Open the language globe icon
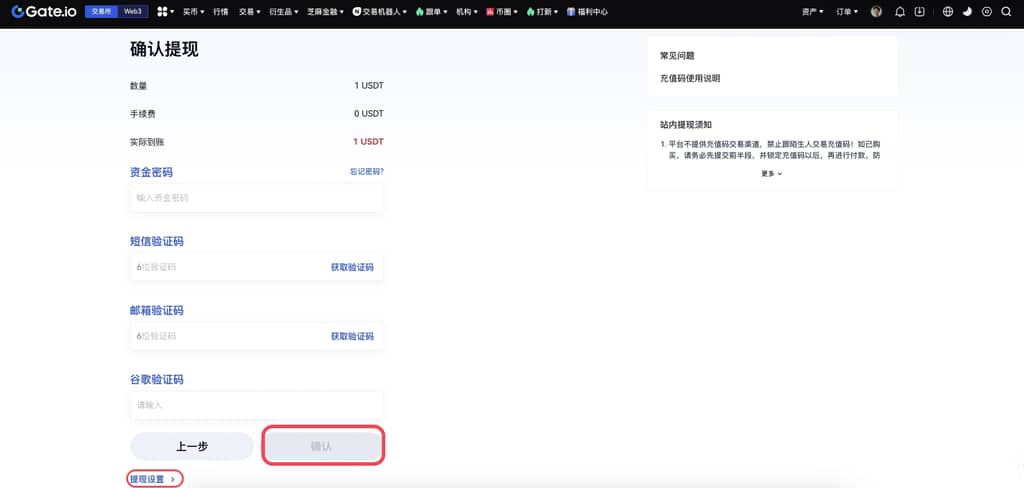This screenshot has height=488, width=1024. pyautogui.click(x=948, y=12)
